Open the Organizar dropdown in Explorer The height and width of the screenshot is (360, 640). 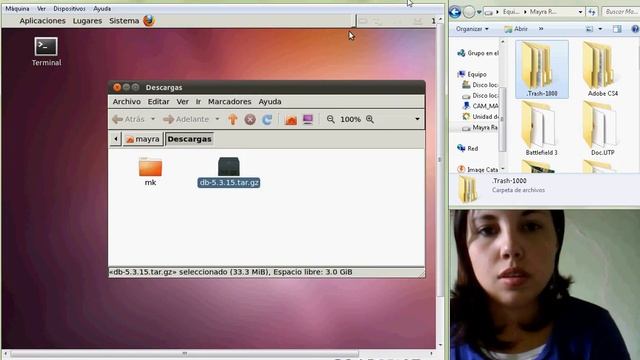(472, 29)
